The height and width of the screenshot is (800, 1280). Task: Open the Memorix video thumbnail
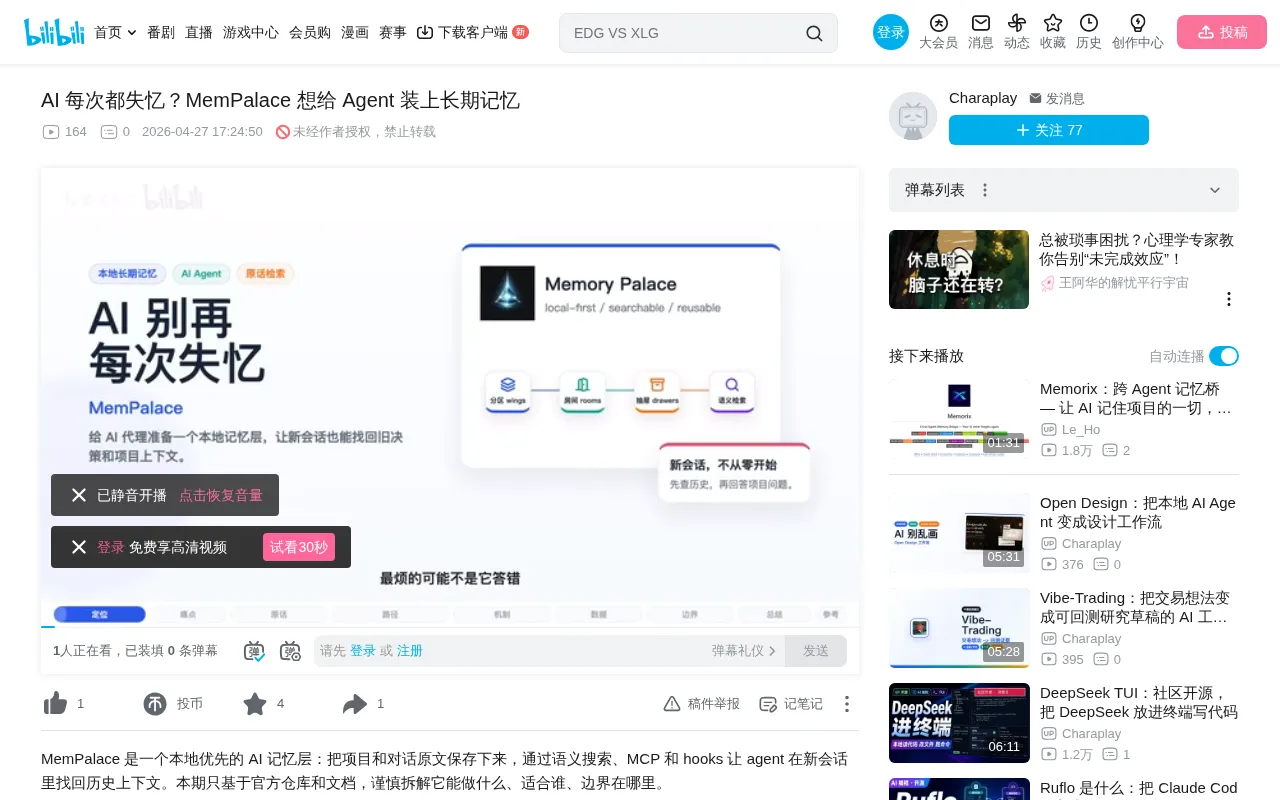959,418
